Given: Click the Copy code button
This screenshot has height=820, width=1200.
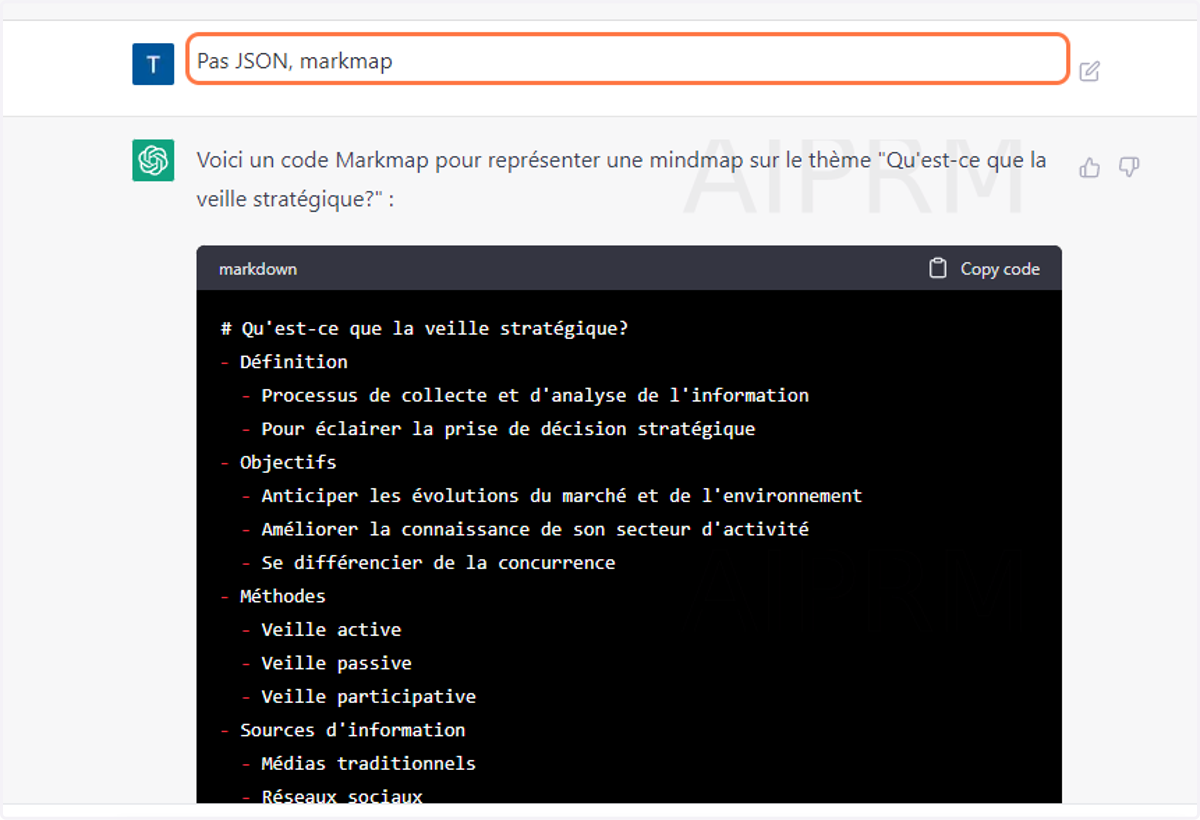Looking at the screenshot, I should (x=985, y=269).
